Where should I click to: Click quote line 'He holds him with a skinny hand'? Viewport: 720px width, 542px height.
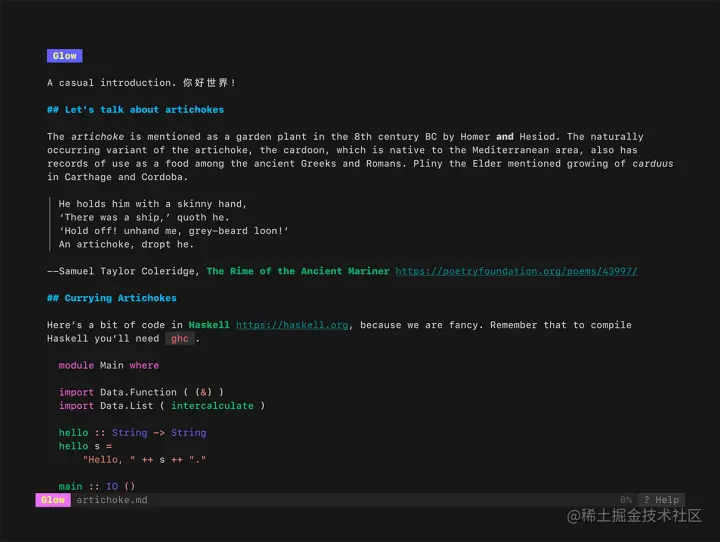click(152, 203)
